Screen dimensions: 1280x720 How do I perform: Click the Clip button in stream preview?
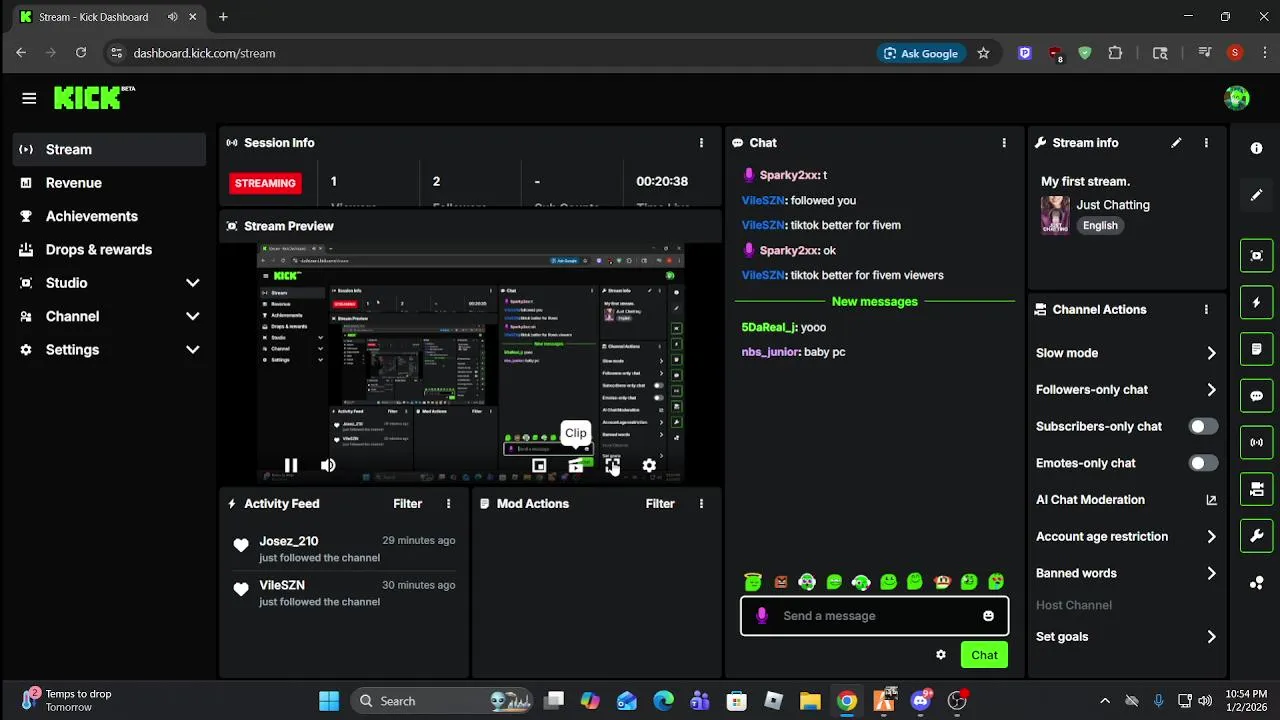(576, 465)
